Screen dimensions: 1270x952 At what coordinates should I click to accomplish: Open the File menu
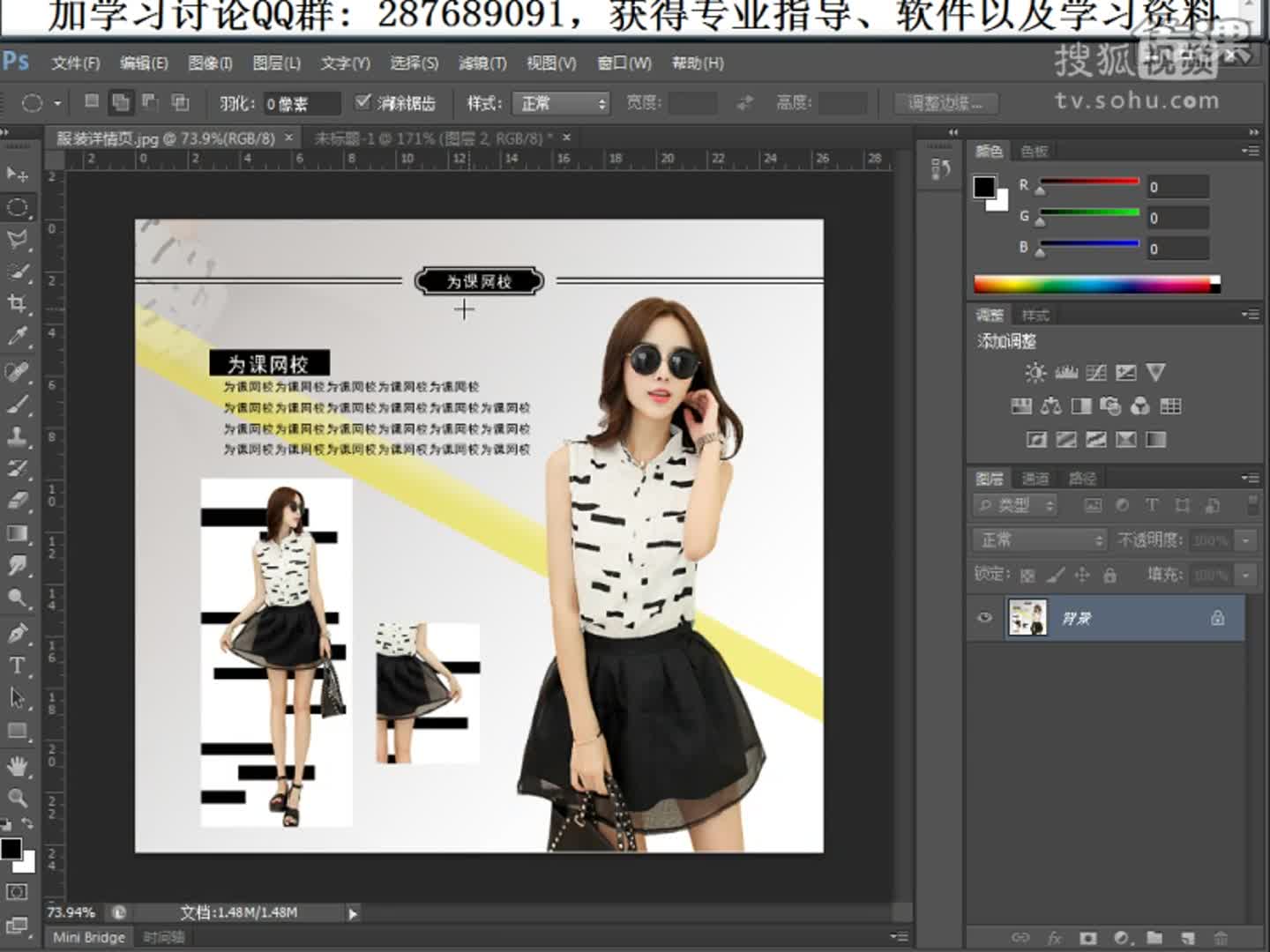(x=75, y=63)
